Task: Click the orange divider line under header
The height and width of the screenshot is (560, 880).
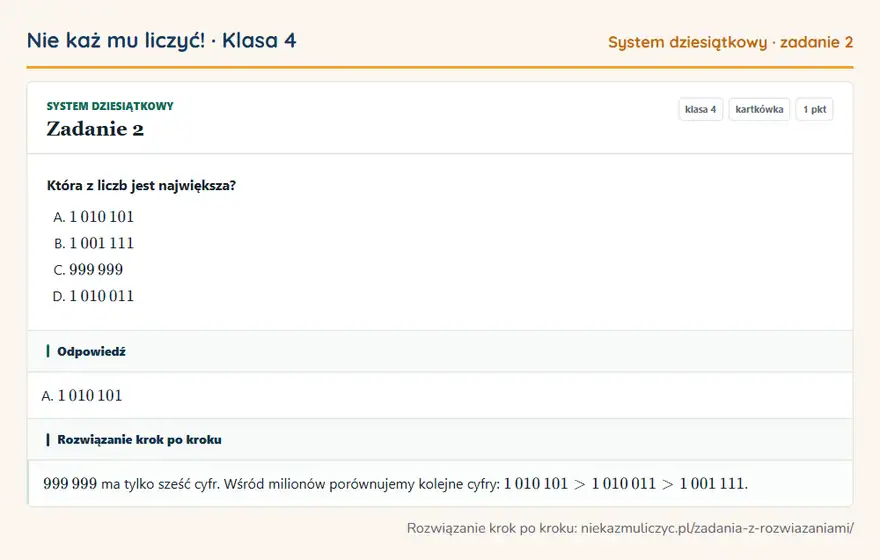Action: coord(440,67)
